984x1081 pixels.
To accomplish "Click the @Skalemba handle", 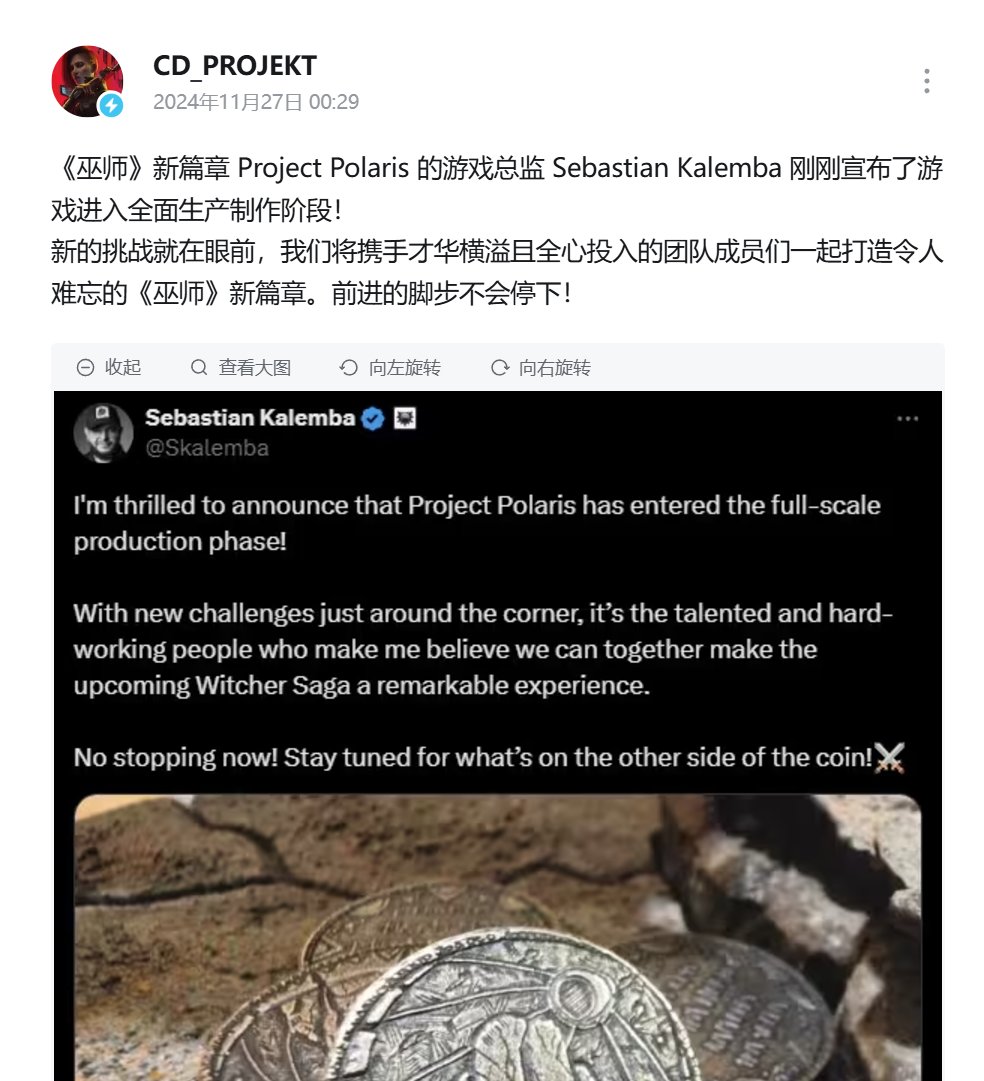I will coord(207,448).
